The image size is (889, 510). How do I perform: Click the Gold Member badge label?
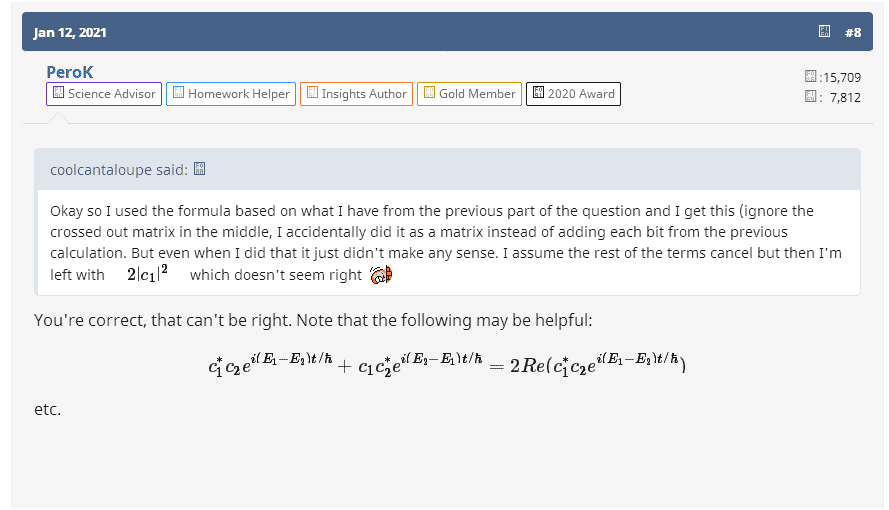pyautogui.click(x=477, y=94)
